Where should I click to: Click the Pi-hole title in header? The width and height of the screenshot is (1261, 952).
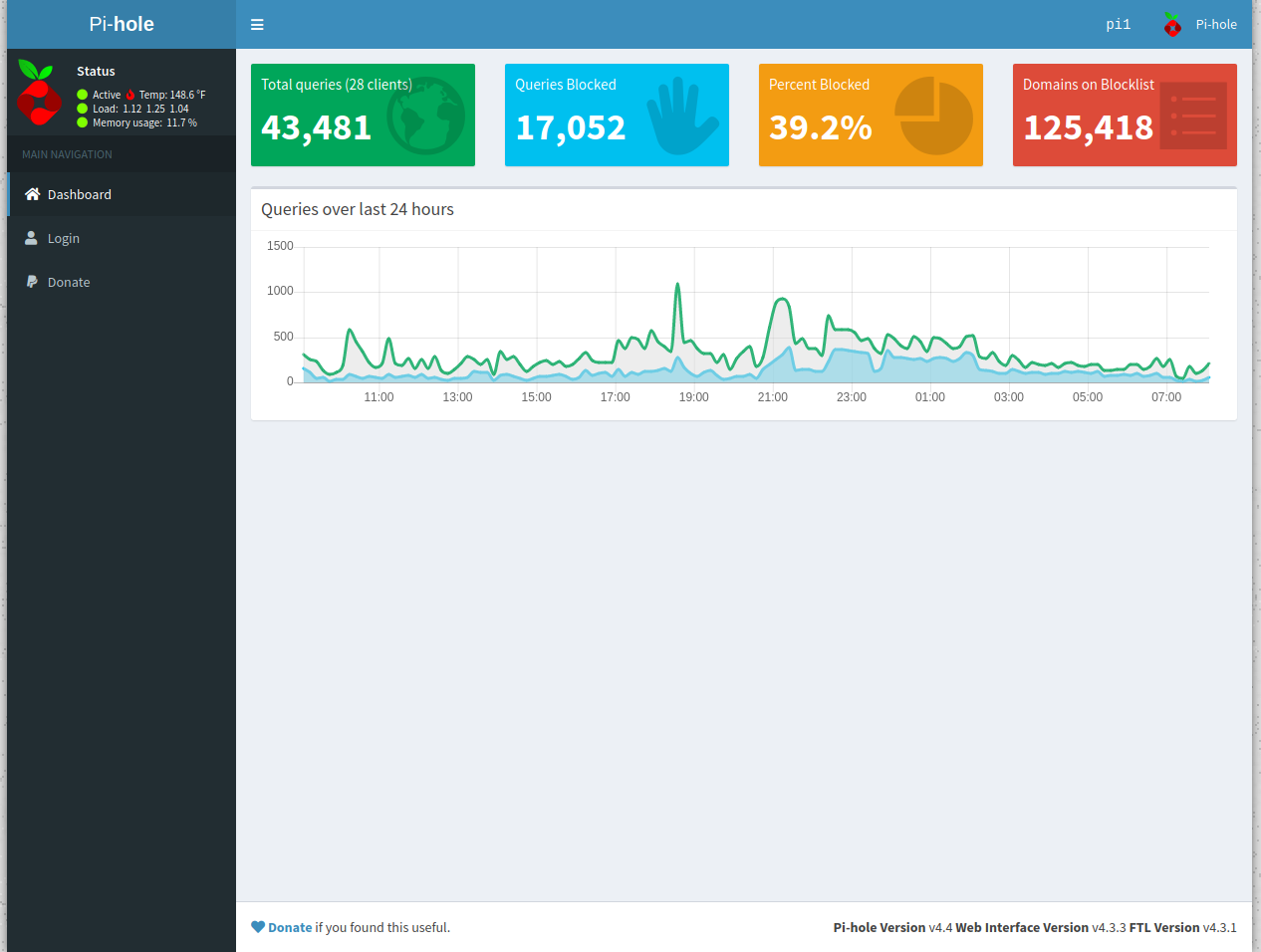122,24
